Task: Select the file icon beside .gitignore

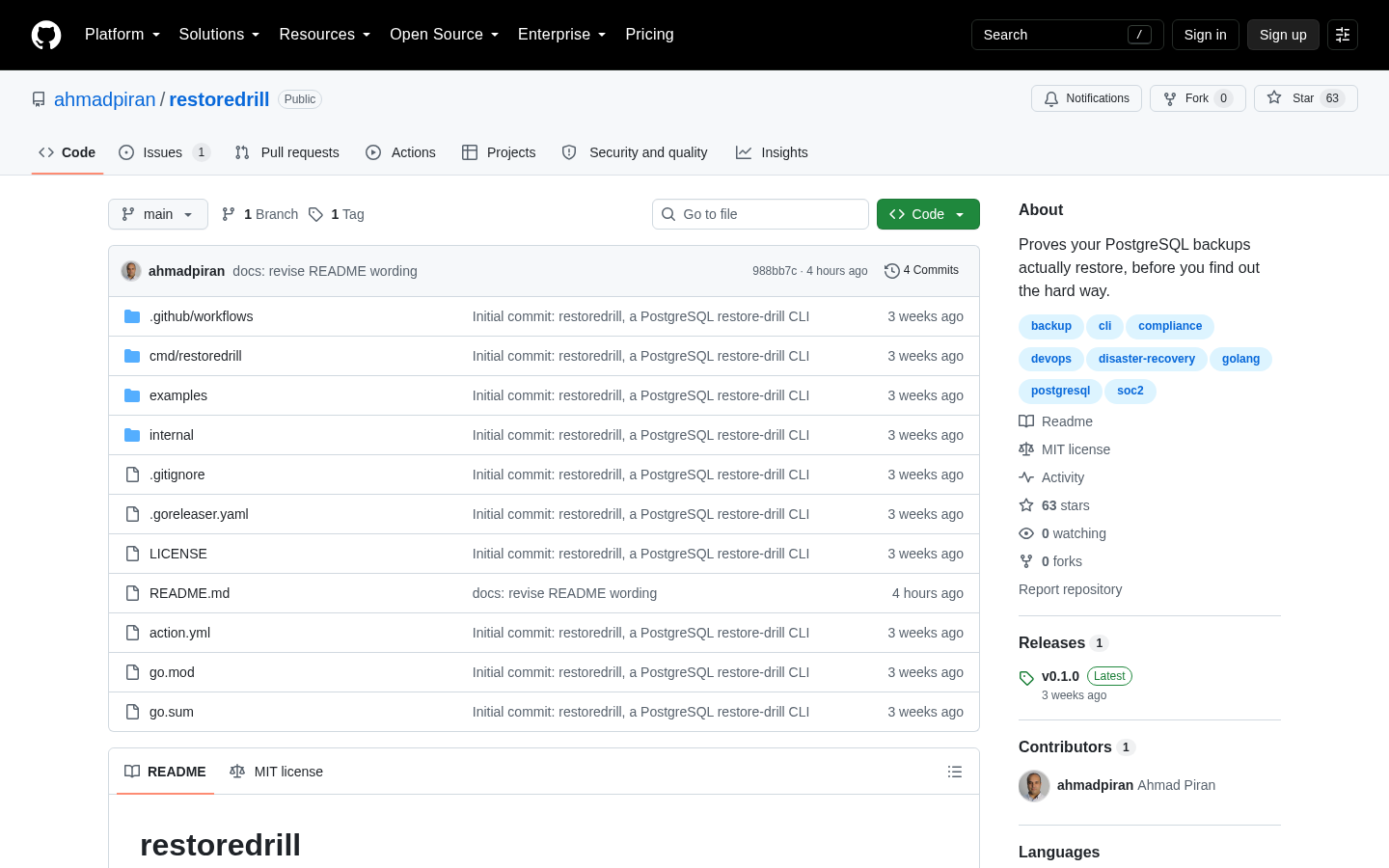Action: (x=132, y=475)
